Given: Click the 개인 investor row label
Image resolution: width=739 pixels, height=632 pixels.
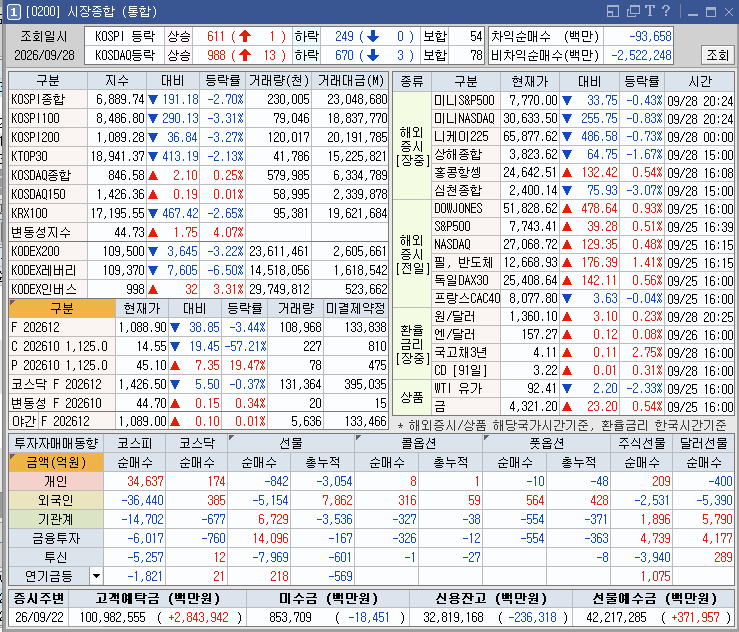Looking at the screenshot, I should tap(56, 481).
